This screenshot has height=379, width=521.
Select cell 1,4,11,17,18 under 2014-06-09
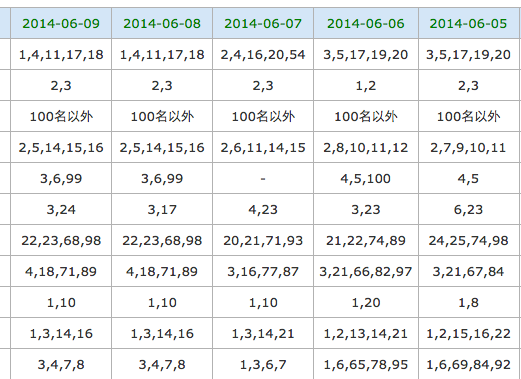tap(61, 54)
